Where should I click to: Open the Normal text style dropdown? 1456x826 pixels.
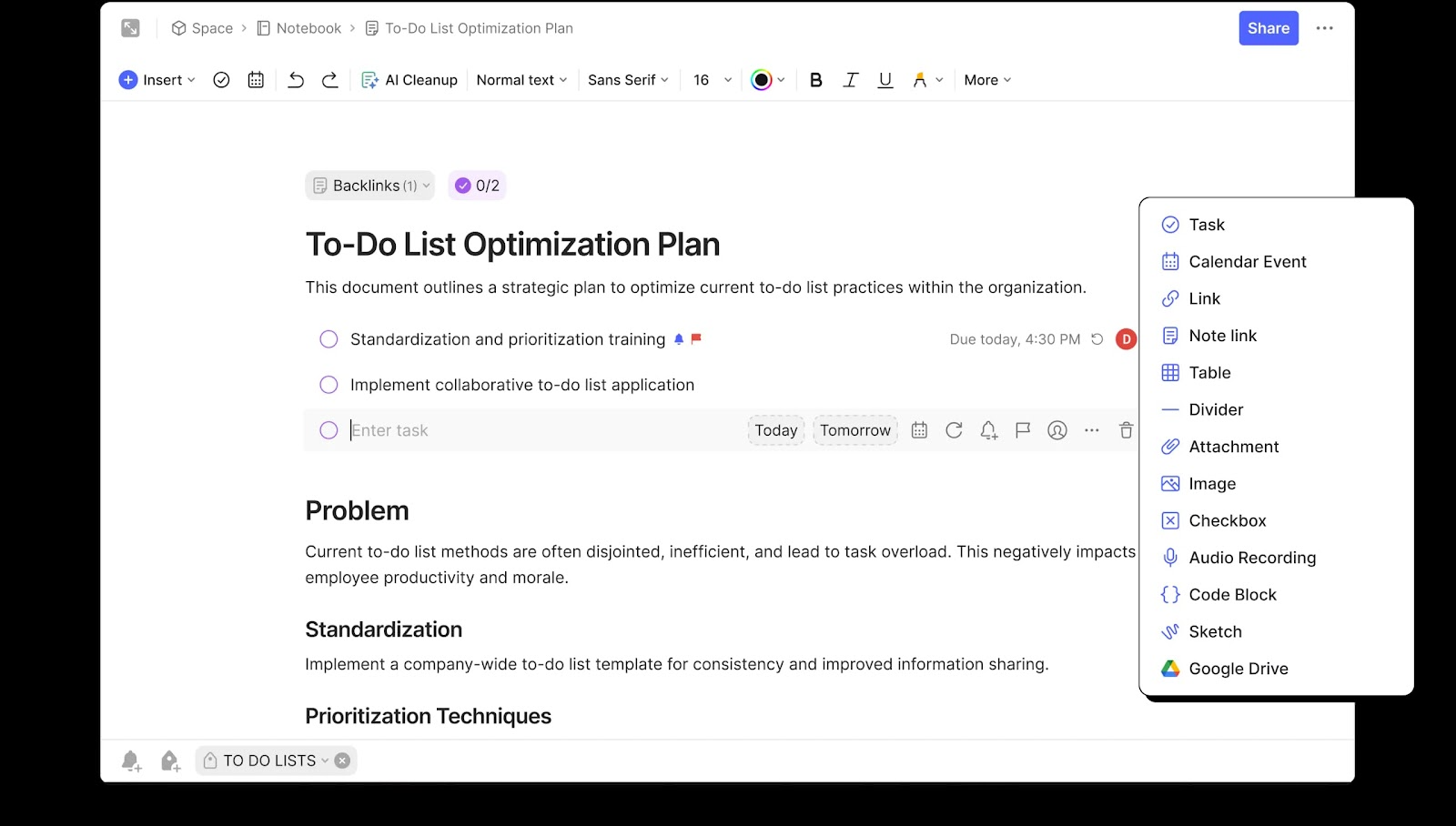tap(521, 80)
